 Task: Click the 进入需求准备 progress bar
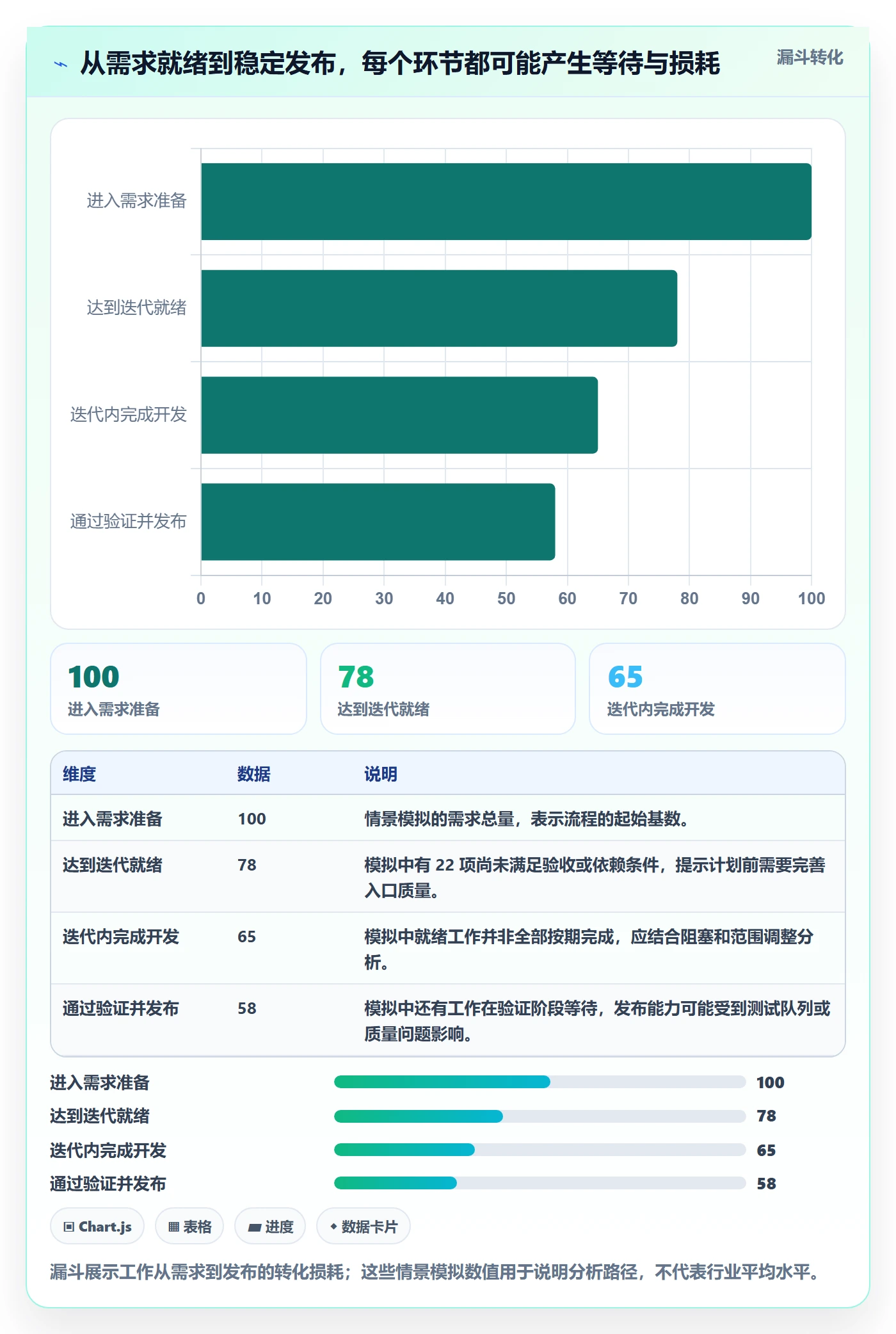point(540,1082)
